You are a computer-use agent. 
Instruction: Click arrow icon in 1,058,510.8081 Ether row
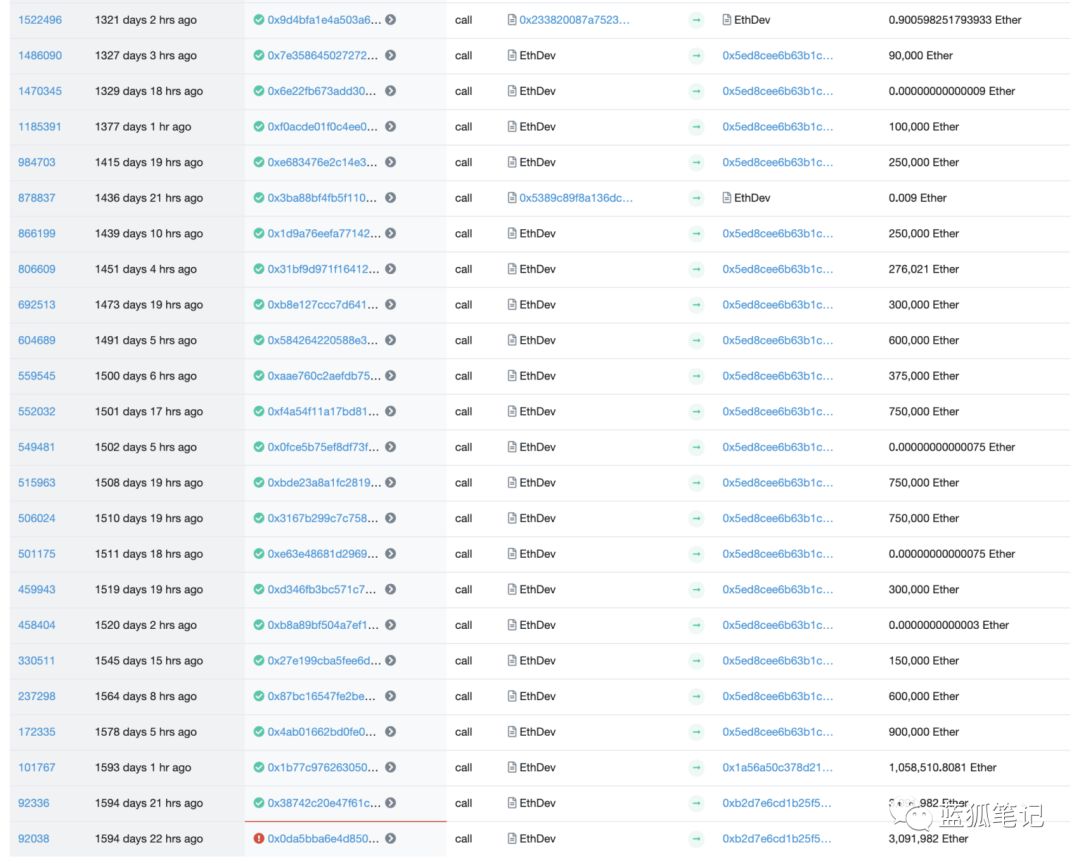coord(696,767)
